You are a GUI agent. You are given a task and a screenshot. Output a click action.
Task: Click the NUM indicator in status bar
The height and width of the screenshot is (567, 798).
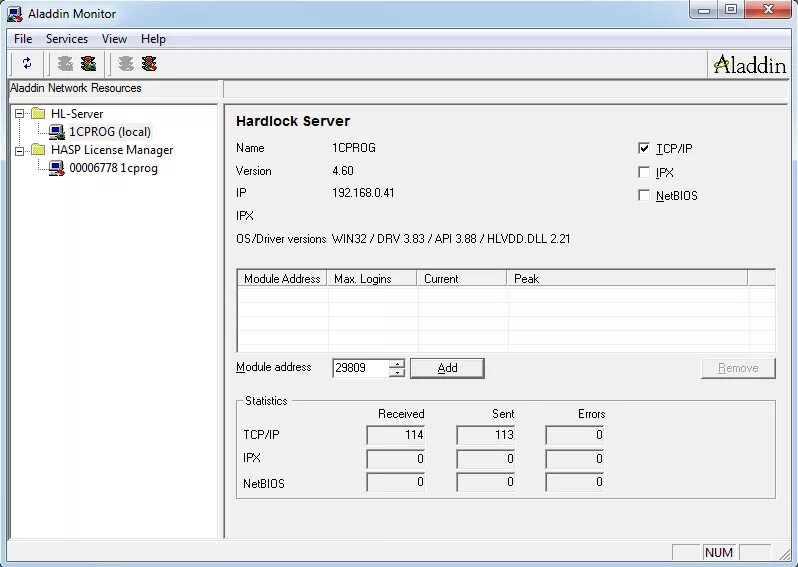tap(719, 552)
